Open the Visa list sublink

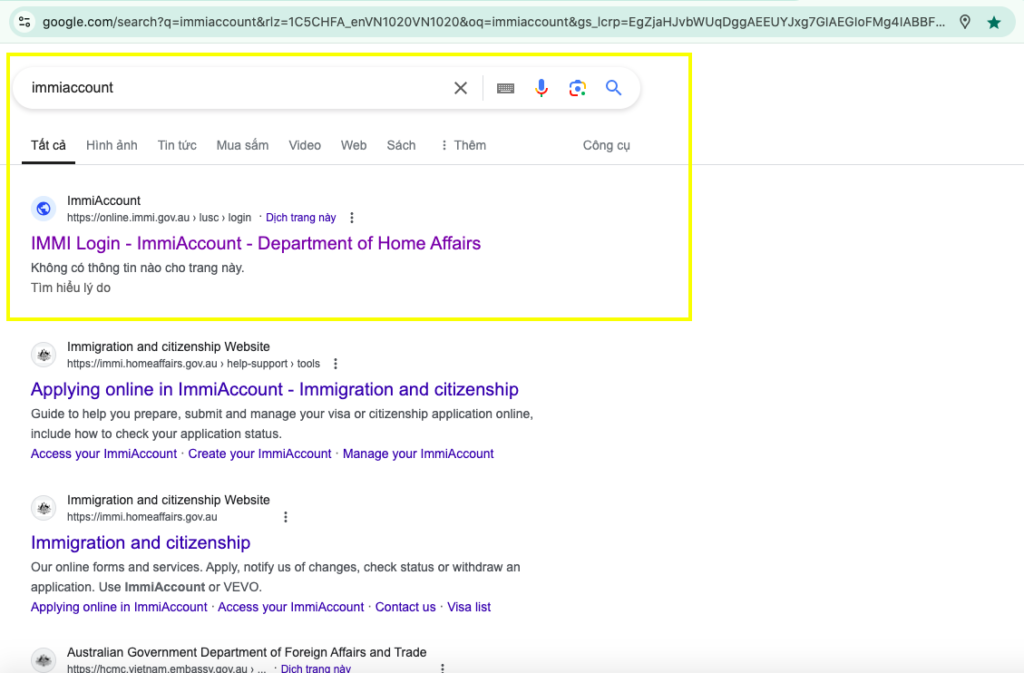pyautogui.click(x=469, y=607)
